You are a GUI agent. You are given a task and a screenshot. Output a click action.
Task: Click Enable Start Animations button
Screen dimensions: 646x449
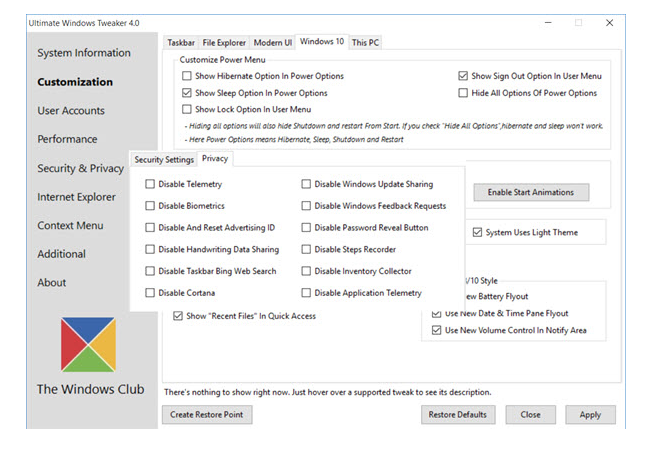tap(531, 192)
